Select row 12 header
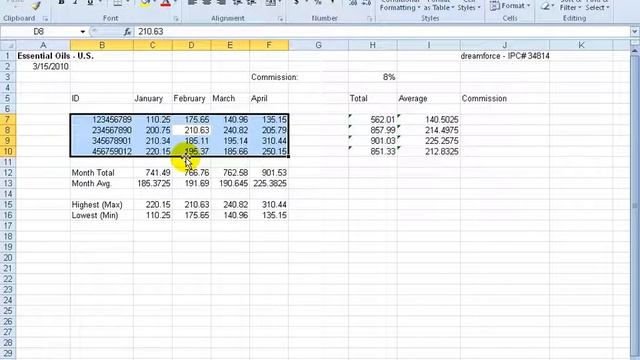The height and width of the screenshot is (360, 640). tap(8, 173)
